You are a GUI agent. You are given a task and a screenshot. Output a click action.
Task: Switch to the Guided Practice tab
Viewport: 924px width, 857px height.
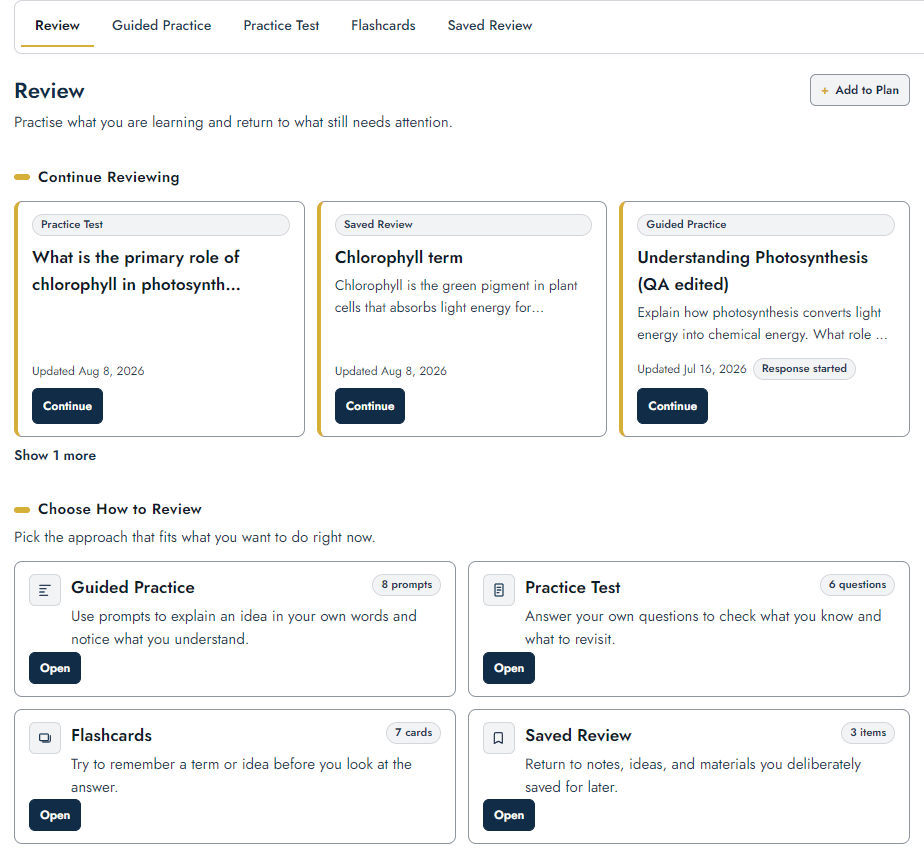pos(161,26)
